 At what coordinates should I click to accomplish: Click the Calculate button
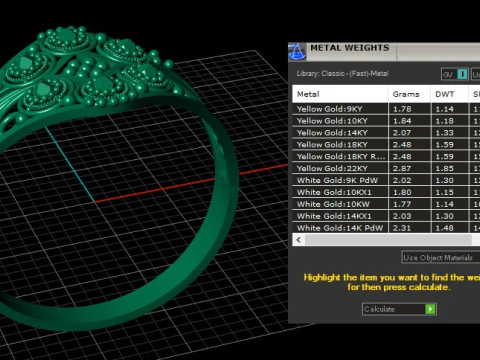coord(399,309)
